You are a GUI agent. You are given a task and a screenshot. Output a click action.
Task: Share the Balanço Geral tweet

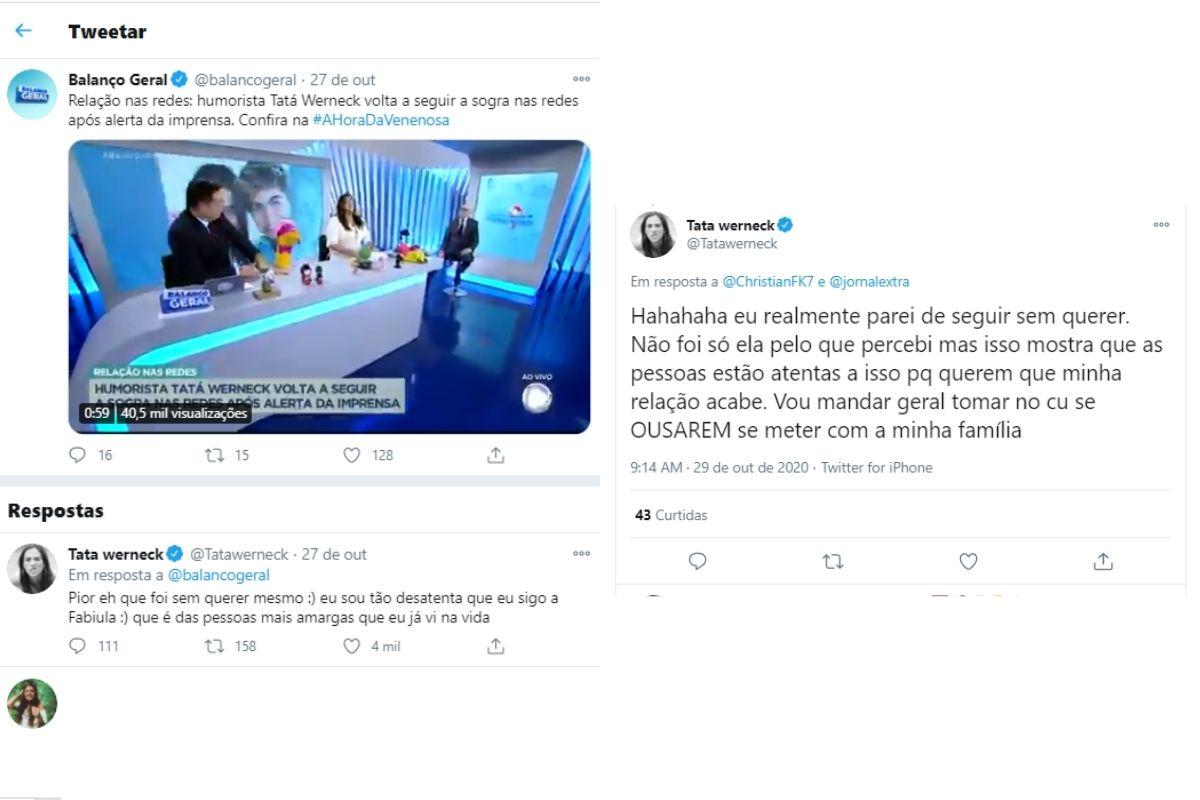coord(495,455)
